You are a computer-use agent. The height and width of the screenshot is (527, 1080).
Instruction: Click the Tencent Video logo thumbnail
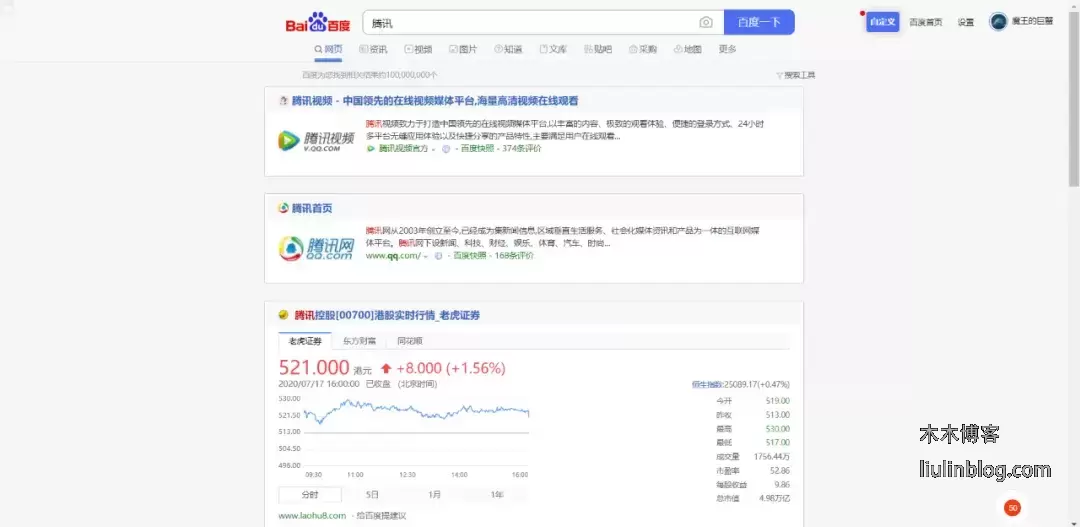click(x=315, y=141)
